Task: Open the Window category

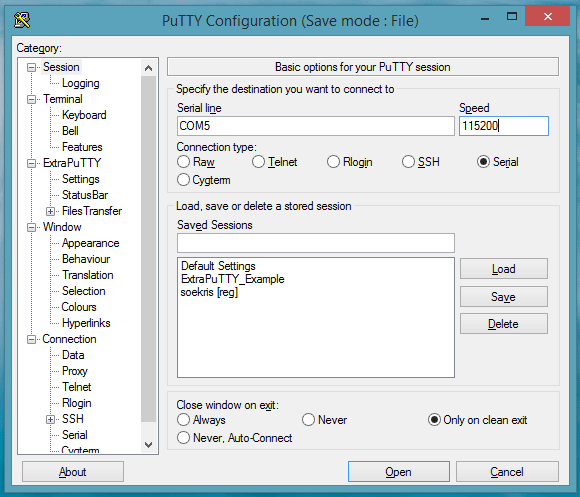Action: (x=62, y=227)
